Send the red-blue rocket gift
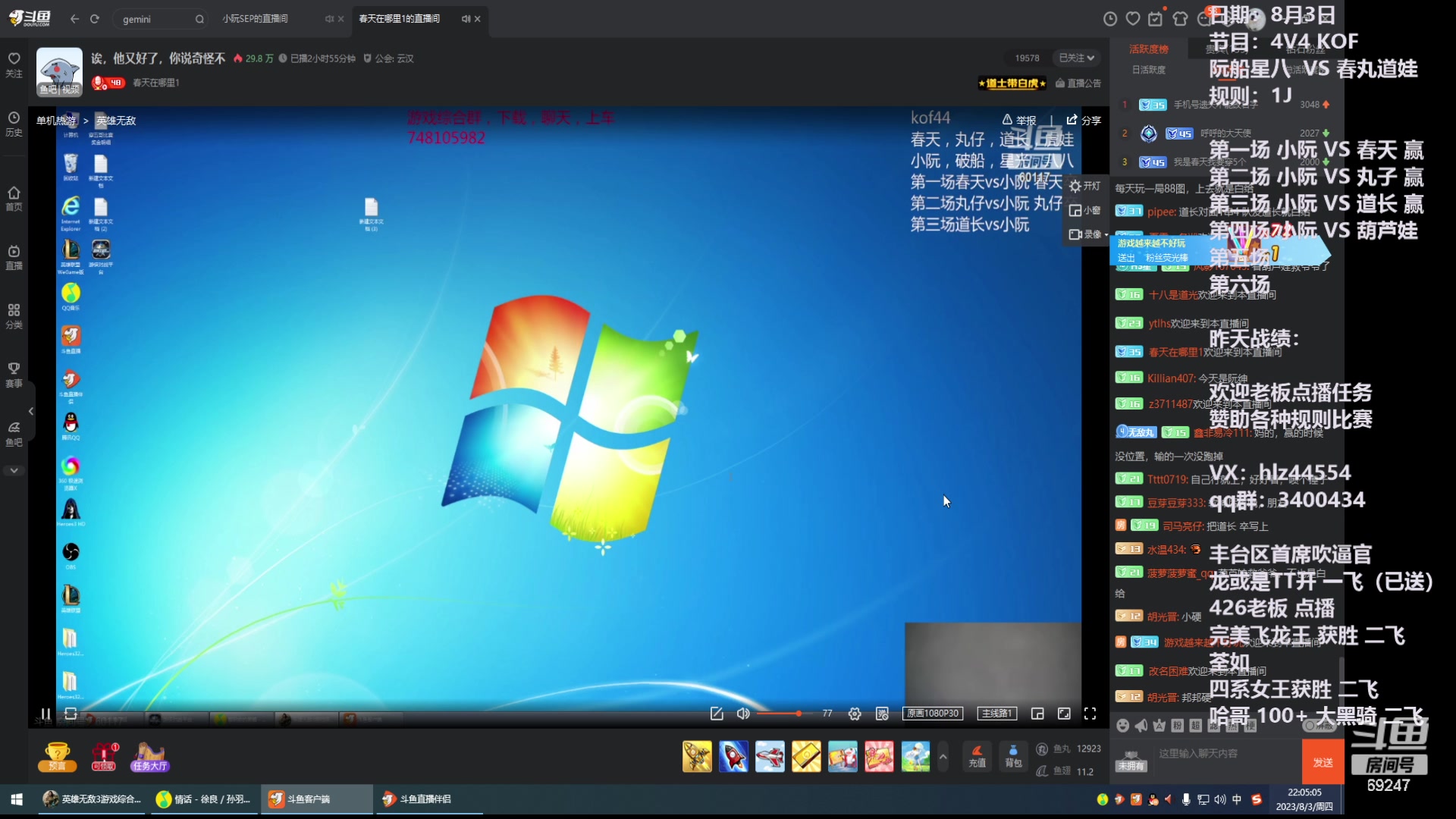Image resolution: width=1456 pixels, height=819 pixels. coord(733,757)
